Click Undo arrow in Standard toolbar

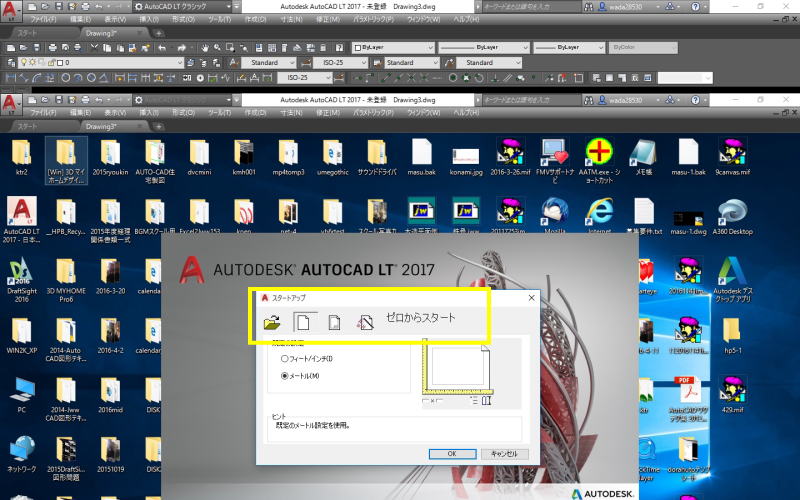pyautogui.click(x=162, y=47)
